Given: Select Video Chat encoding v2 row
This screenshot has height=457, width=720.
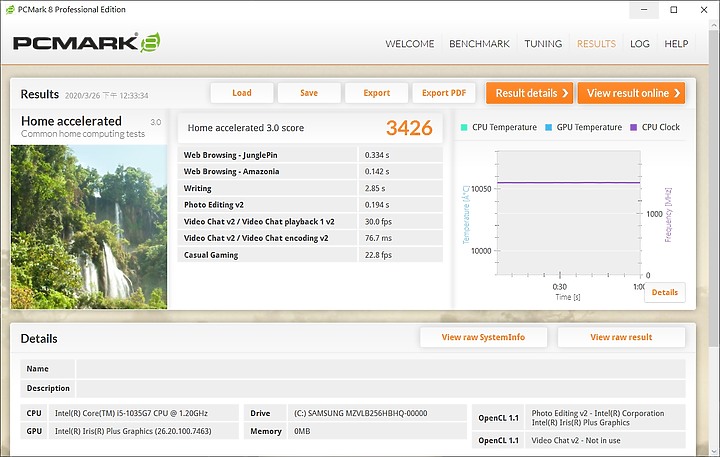Looking at the screenshot, I should pos(310,238).
